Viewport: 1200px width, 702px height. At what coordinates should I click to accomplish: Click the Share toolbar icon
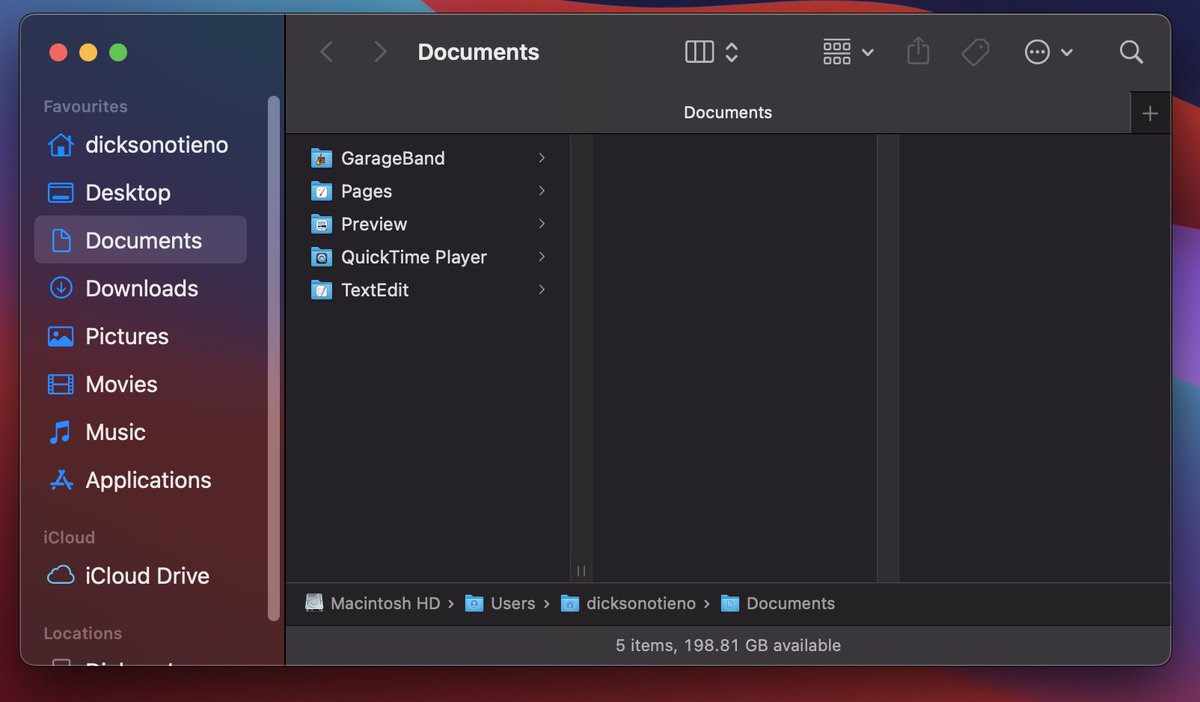[x=918, y=52]
